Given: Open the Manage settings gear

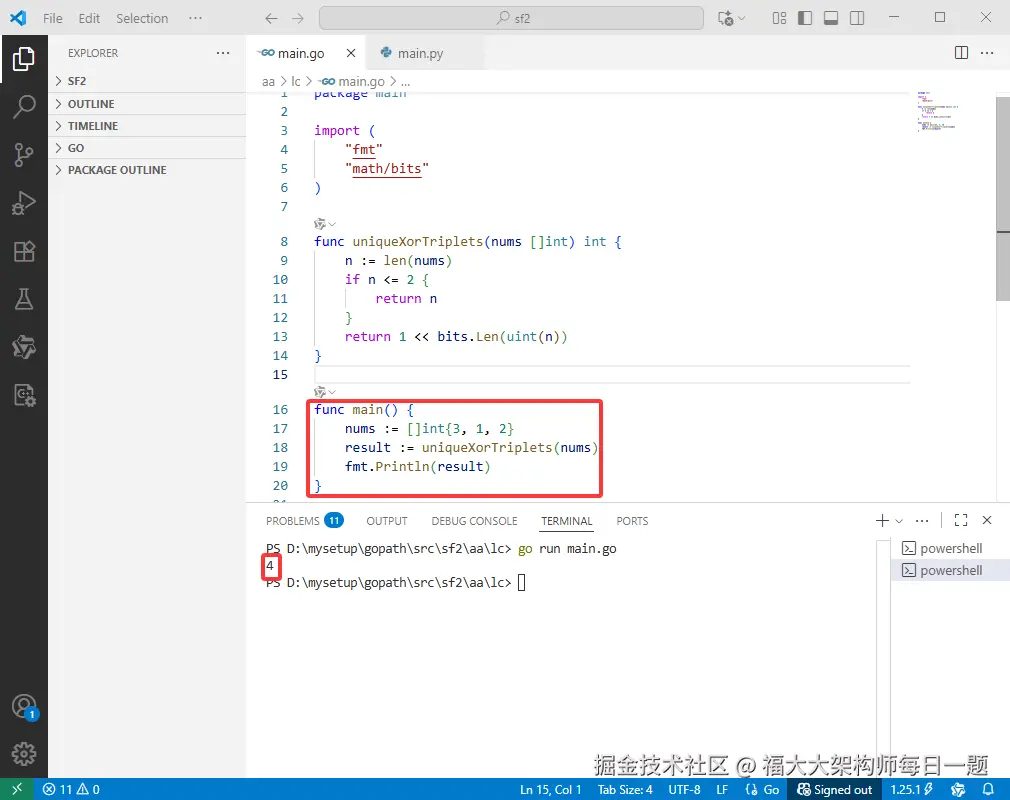Looking at the screenshot, I should point(24,754).
